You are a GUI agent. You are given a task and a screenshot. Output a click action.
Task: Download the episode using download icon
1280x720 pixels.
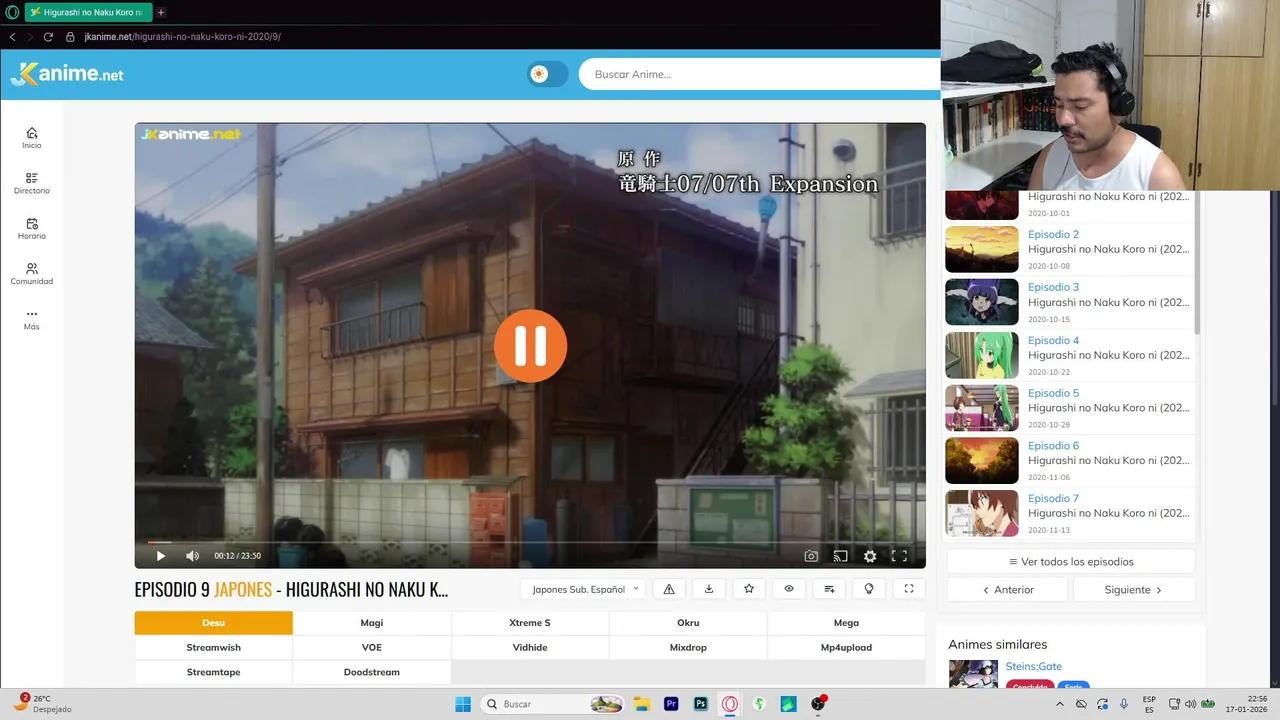[709, 589]
